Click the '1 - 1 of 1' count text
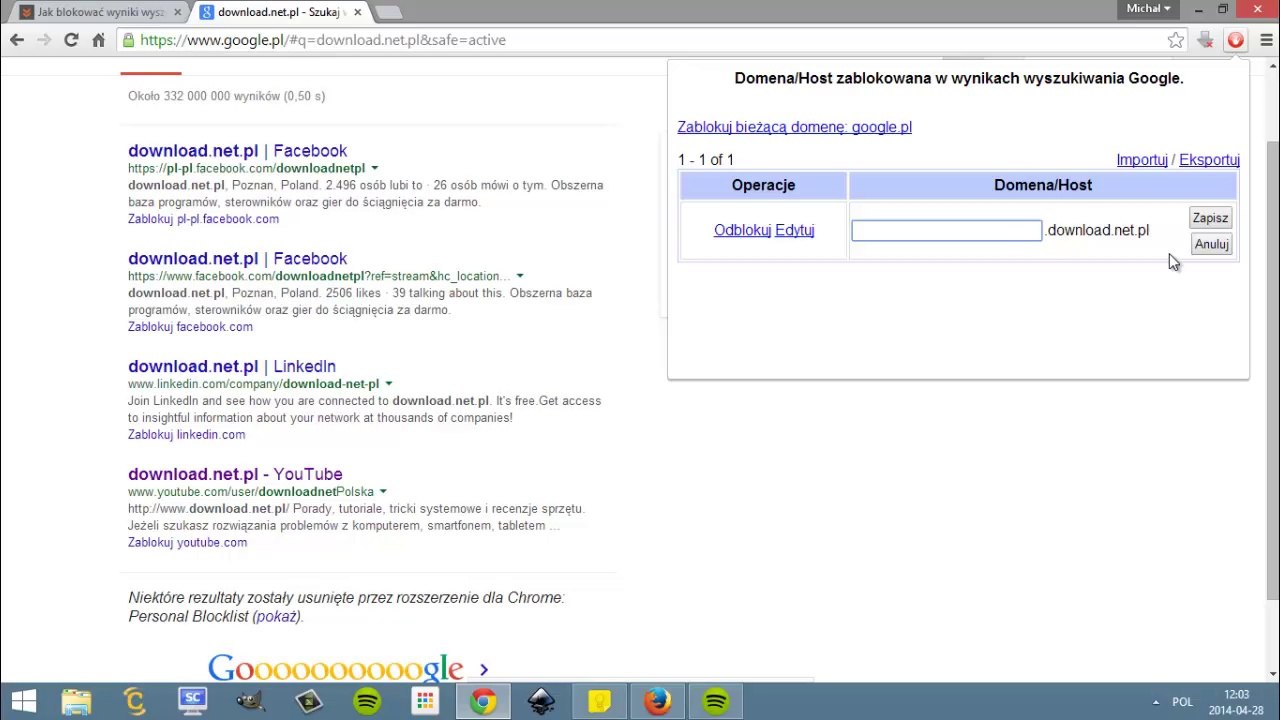The image size is (1280, 720). point(706,160)
